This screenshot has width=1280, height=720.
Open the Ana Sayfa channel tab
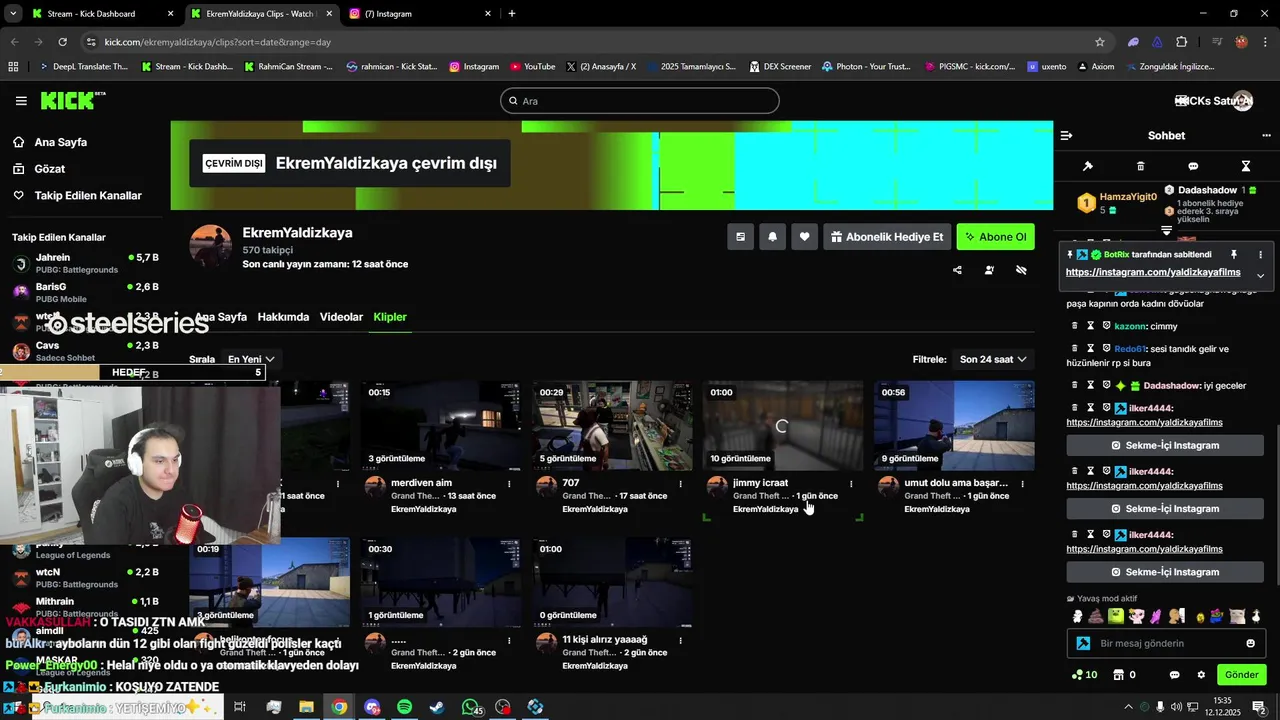click(220, 317)
